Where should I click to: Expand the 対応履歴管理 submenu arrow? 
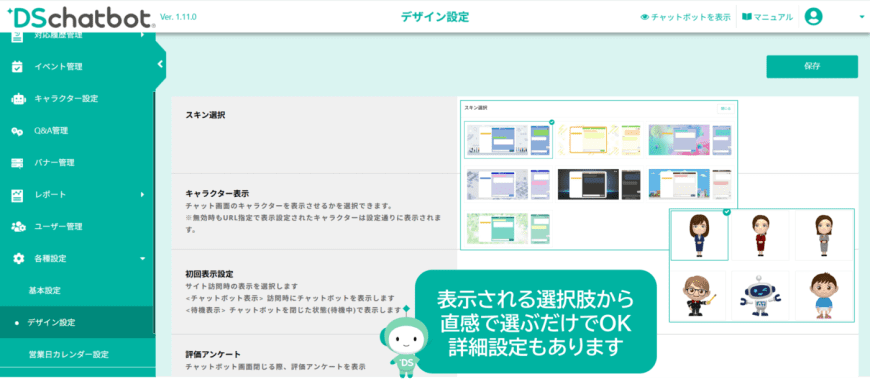(x=143, y=35)
